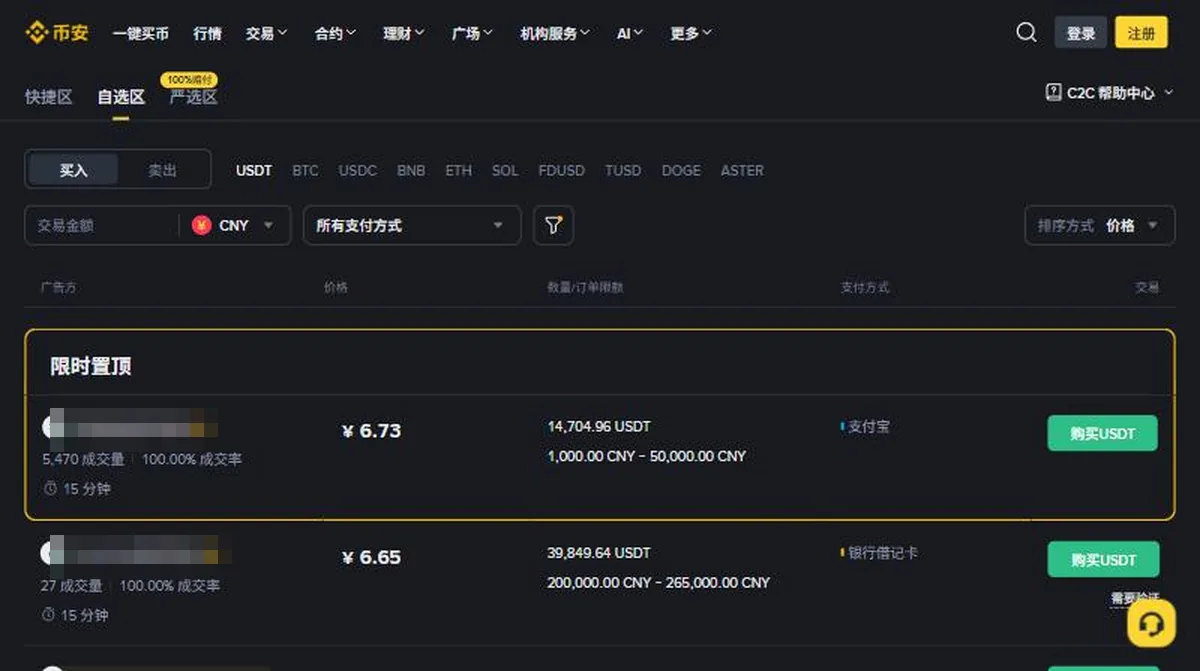
Task: Click the 价格 column header
Action: click(x=336, y=287)
